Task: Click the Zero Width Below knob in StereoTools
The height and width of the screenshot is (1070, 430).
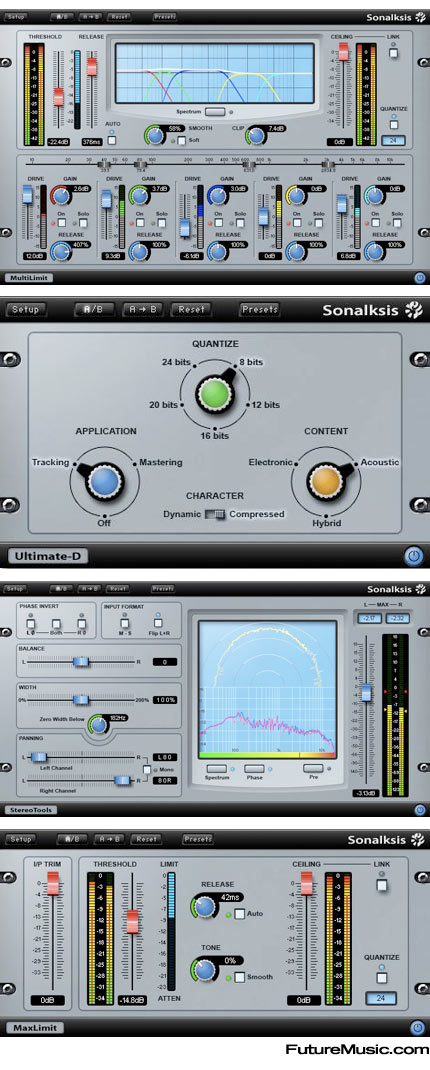Action: [99, 725]
